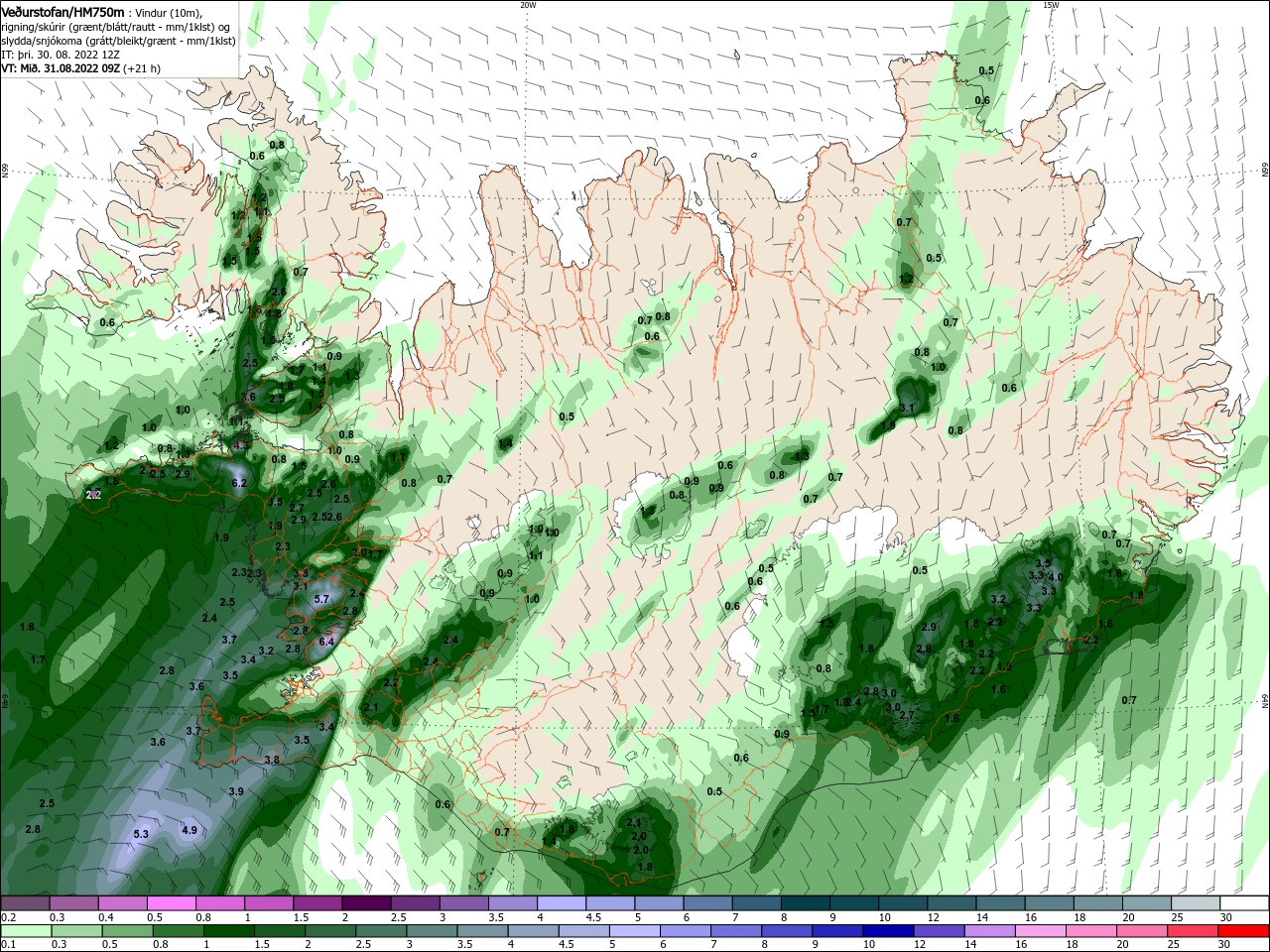Pick the light green 0.1 rain scale swatch

[x=26, y=931]
